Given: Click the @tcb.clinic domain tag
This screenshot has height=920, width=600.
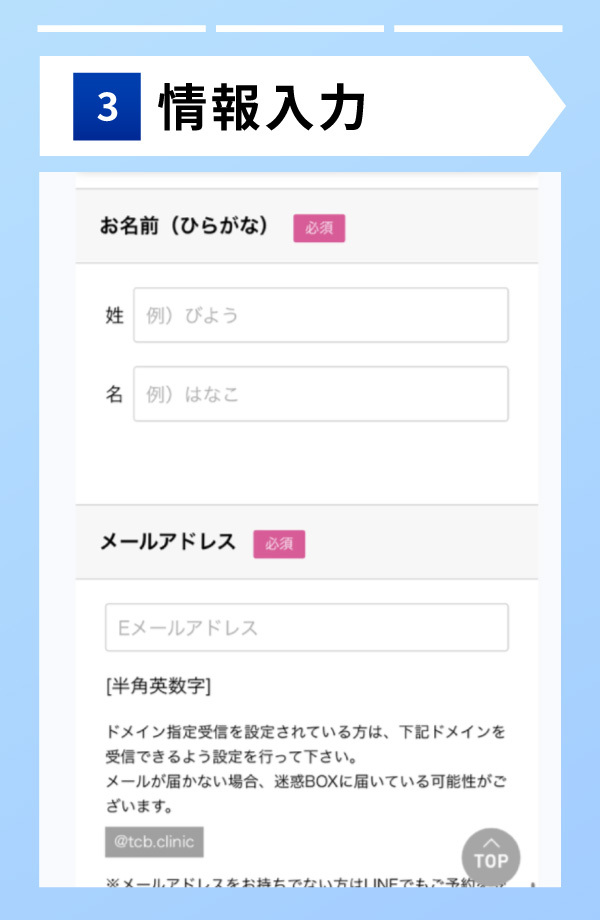Looking at the screenshot, I should coord(154,841).
